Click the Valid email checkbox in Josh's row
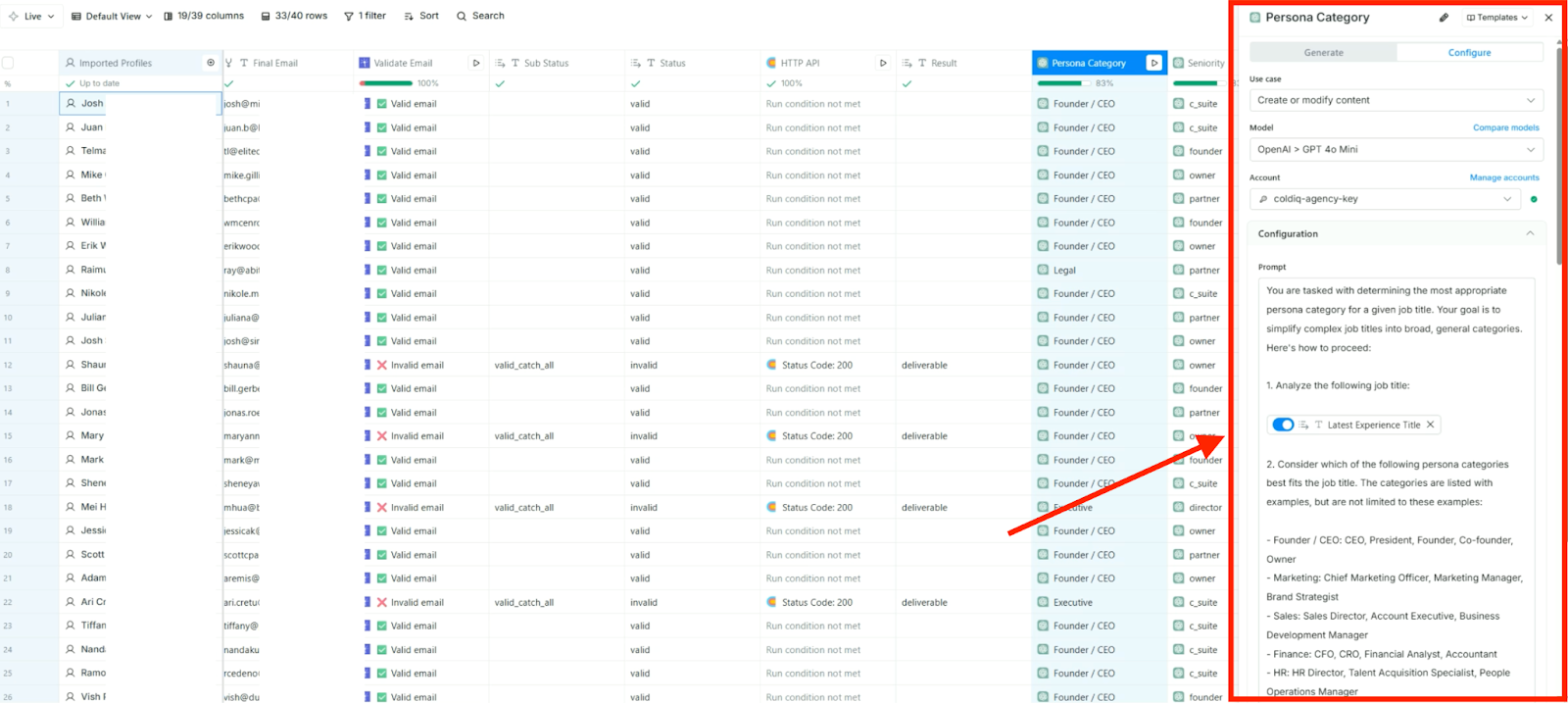The height and width of the screenshot is (703, 1568). click(382, 104)
